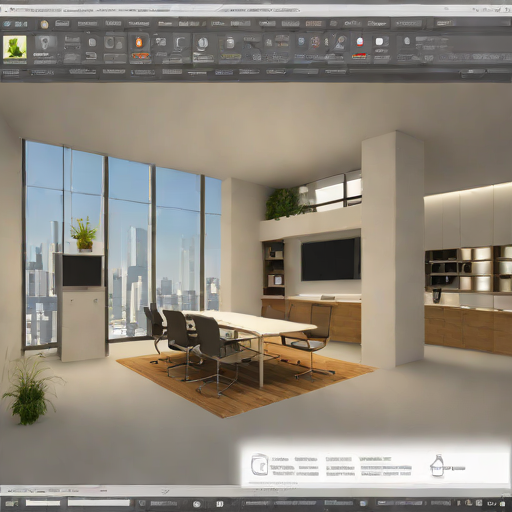
Task: Click the first white input field in the bottom bar
Action: pos(43,503)
